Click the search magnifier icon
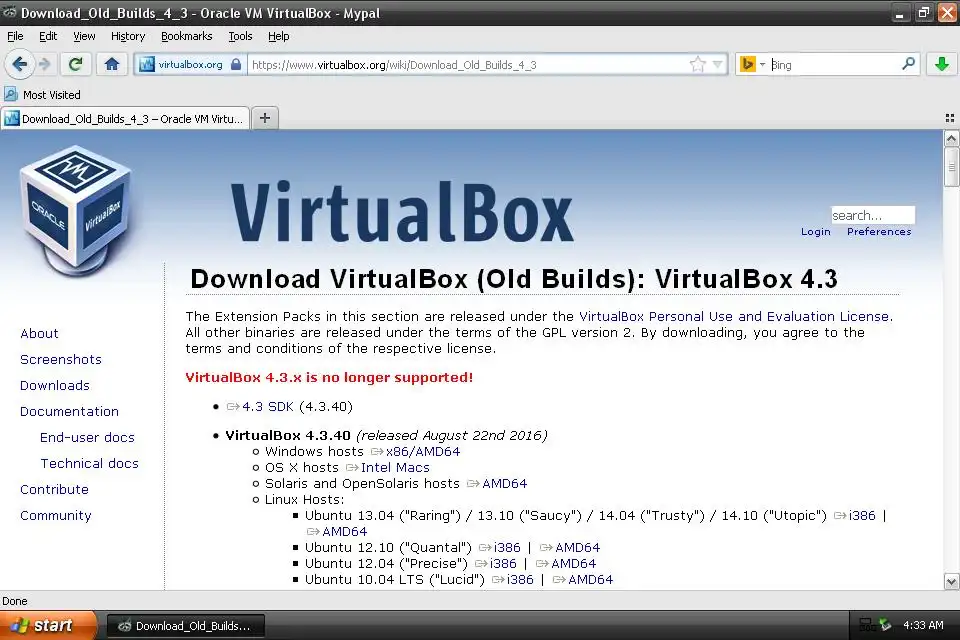Screen dimensions: 960x640 [909, 64]
